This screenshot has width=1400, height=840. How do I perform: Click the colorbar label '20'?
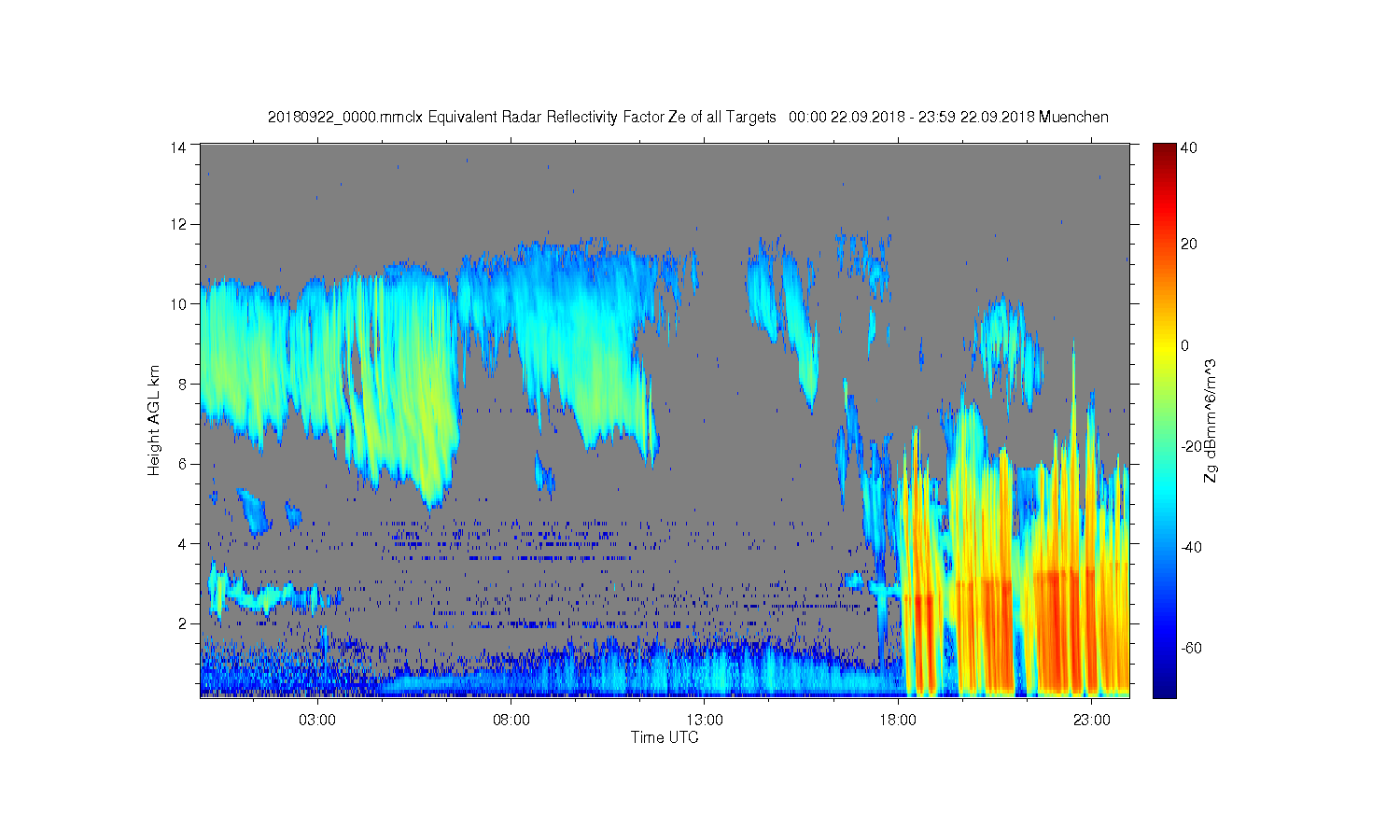pyautogui.click(x=1189, y=245)
